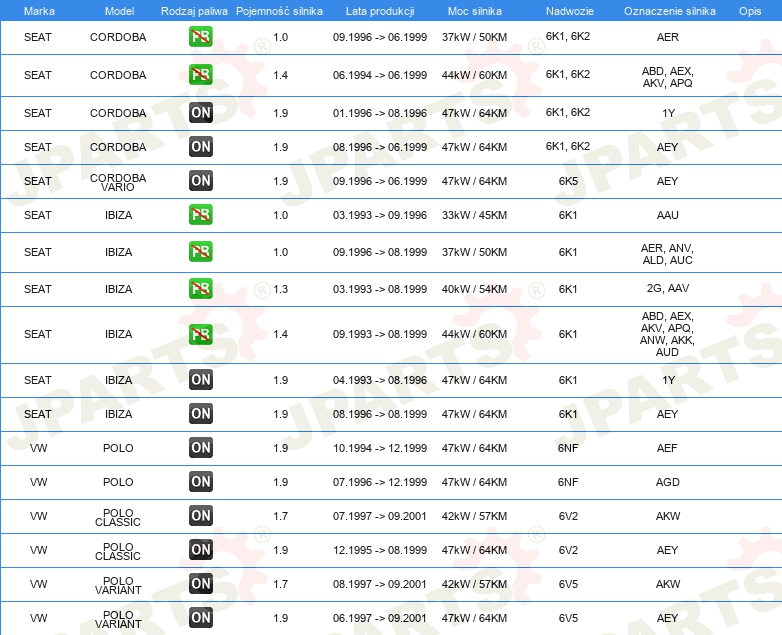782x635 pixels.
Task: Click ON diesel icon in Ibiza 1Y row
Action: pyautogui.click(x=200, y=380)
